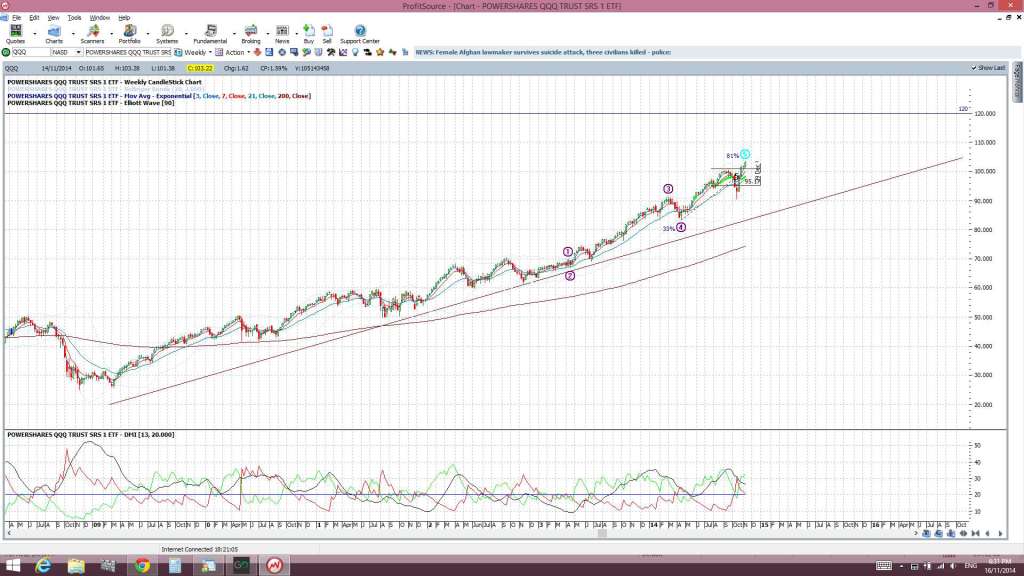This screenshot has height=576, width=1024.
Task: Click the lightbulb icon in the chart toolbar
Action: 355,52
